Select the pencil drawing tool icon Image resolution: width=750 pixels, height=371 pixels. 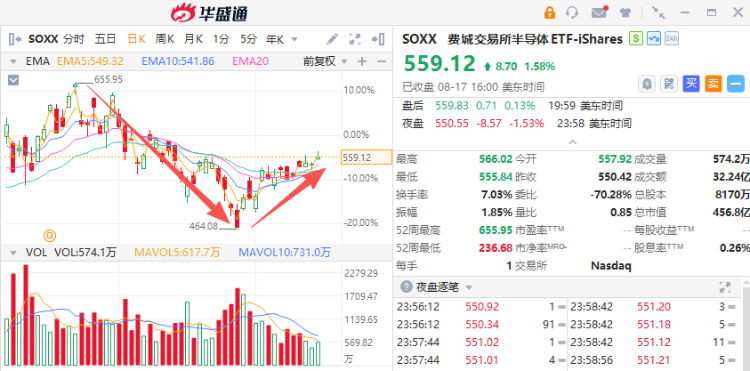[x=332, y=39]
